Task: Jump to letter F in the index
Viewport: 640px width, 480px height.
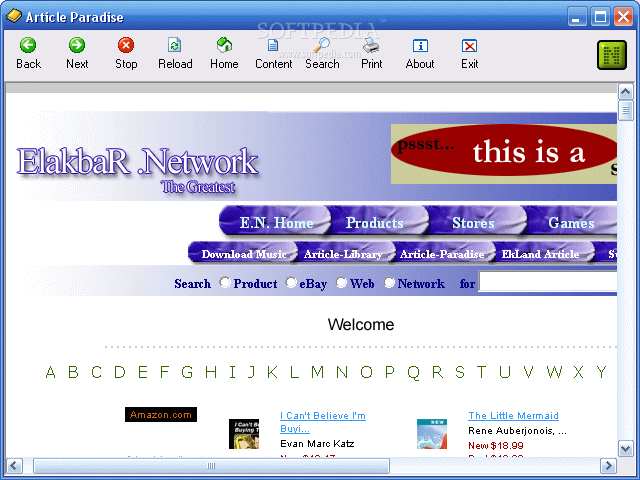Action: pos(164,372)
